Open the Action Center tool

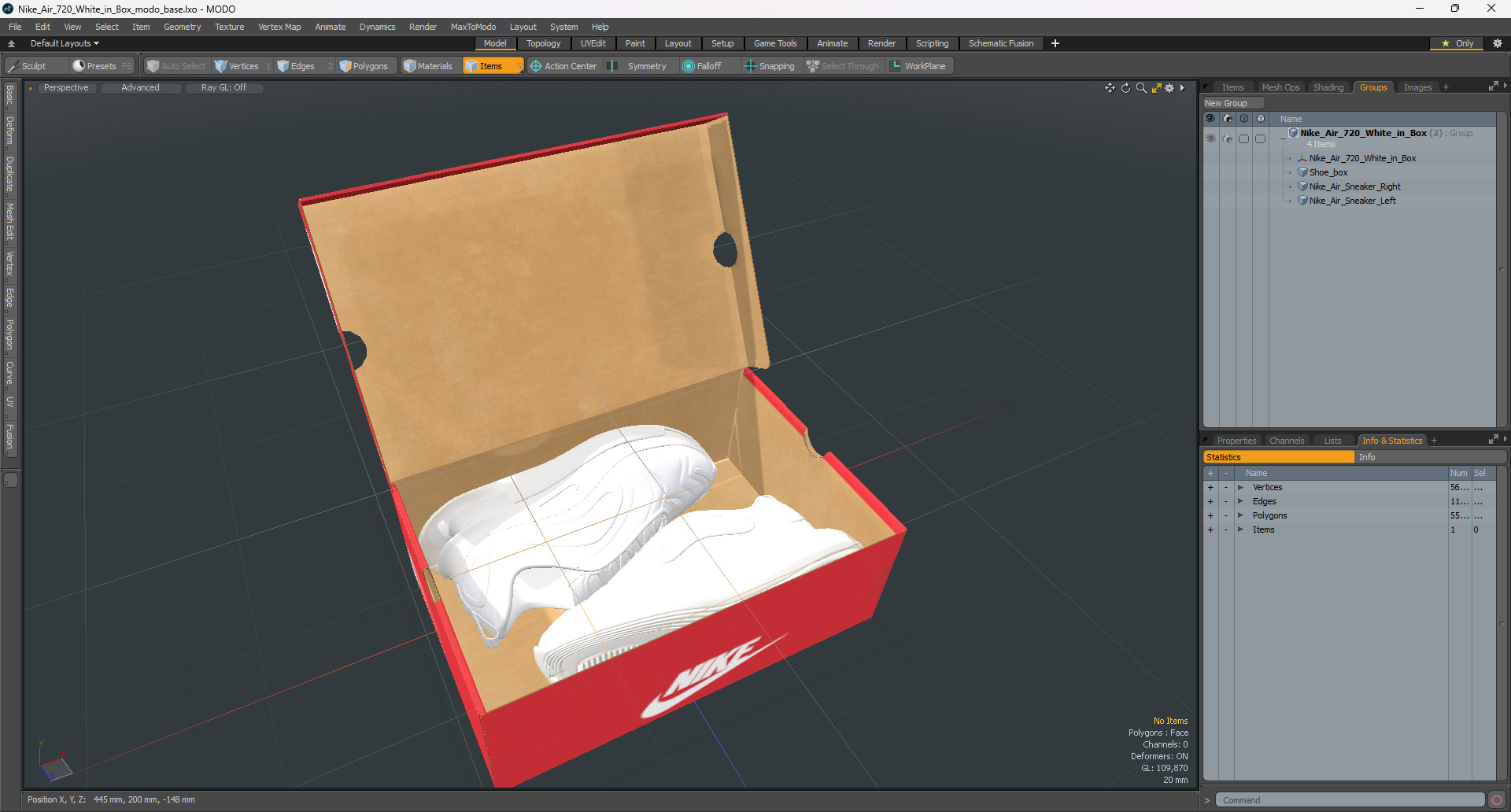pyautogui.click(x=564, y=66)
